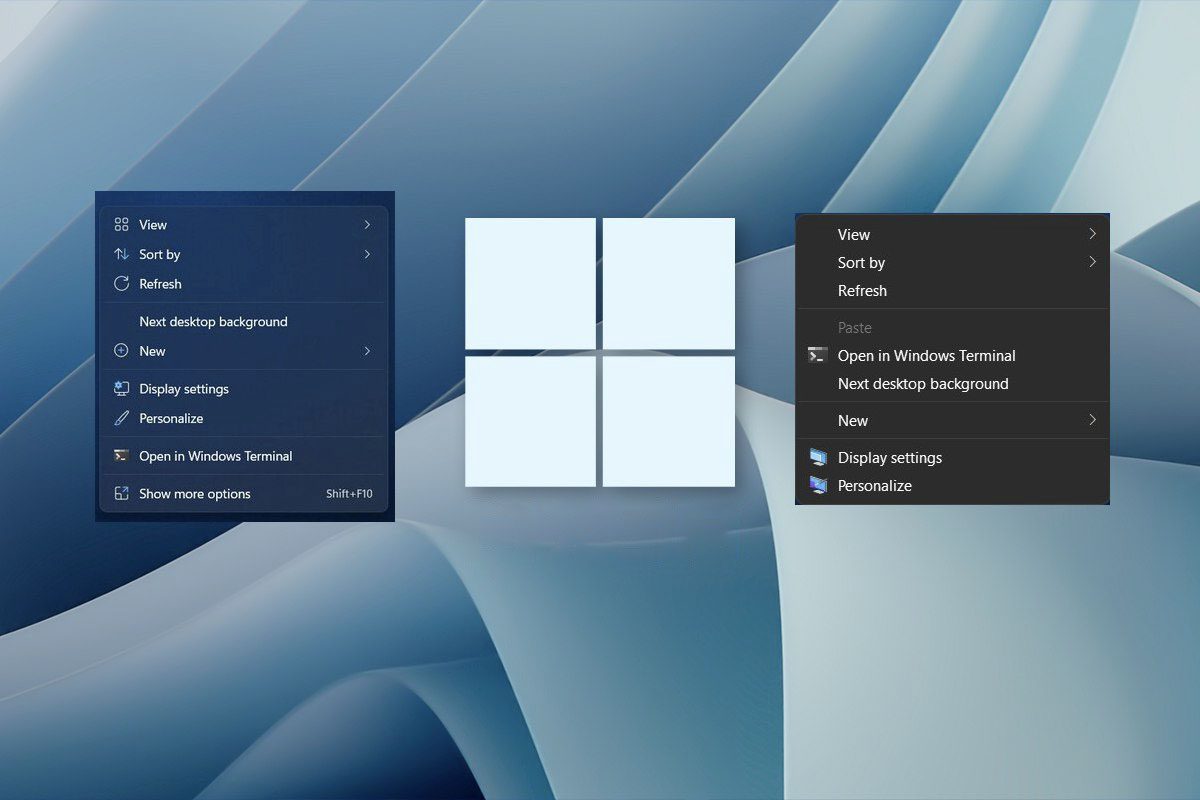This screenshot has height=800, width=1200.
Task: Expand the Sort by chevron in dark gray menu
Action: click(1093, 262)
